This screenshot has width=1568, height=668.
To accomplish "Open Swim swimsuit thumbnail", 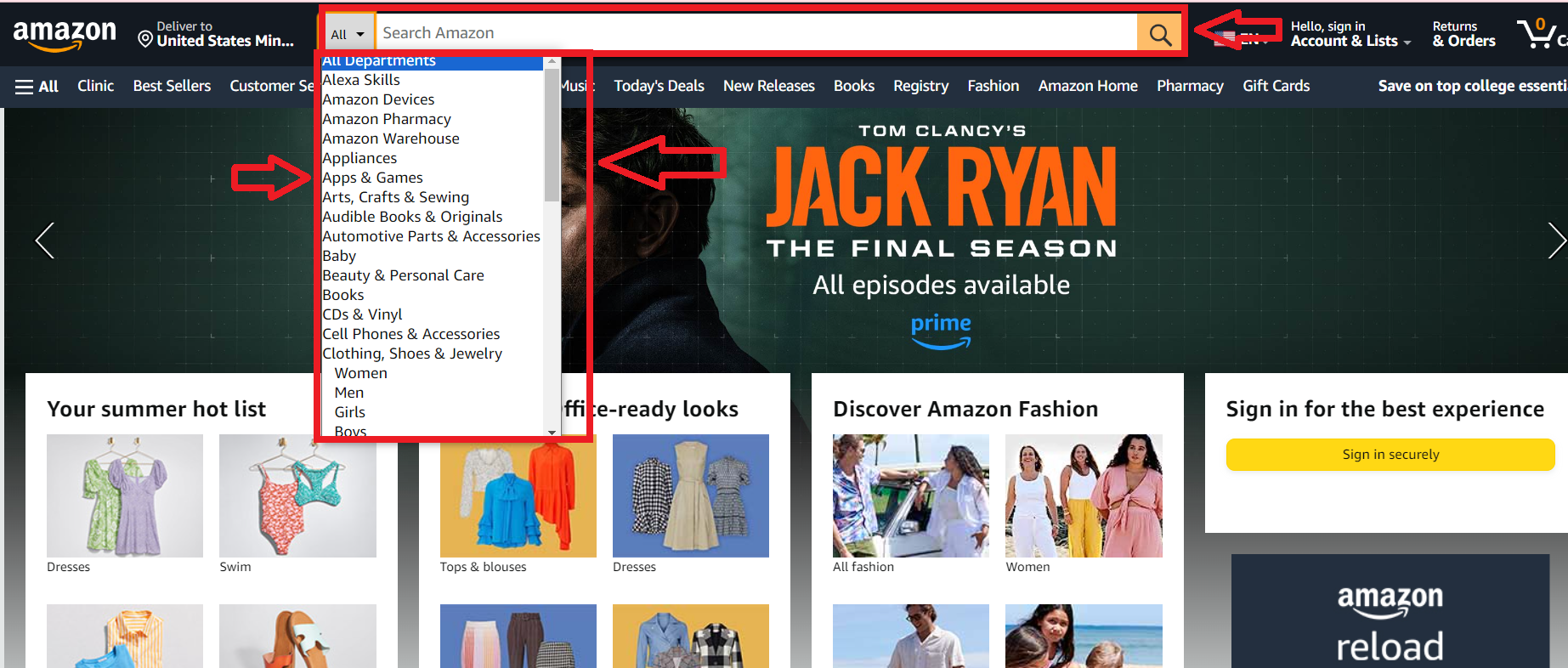I will pos(297,495).
